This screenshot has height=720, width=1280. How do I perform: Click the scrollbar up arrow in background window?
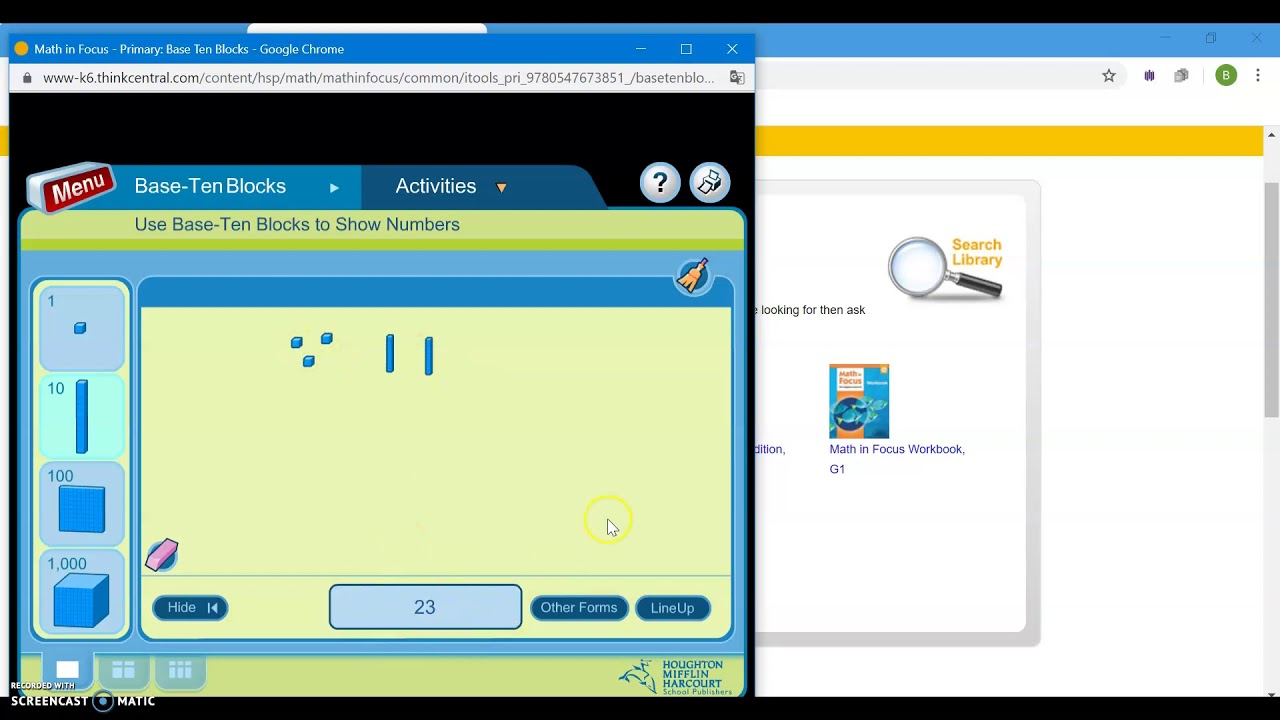click(x=1272, y=134)
